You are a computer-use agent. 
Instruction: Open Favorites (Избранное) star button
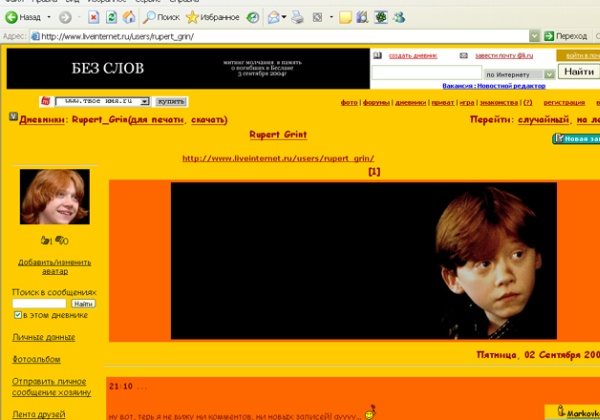(213, 17)
